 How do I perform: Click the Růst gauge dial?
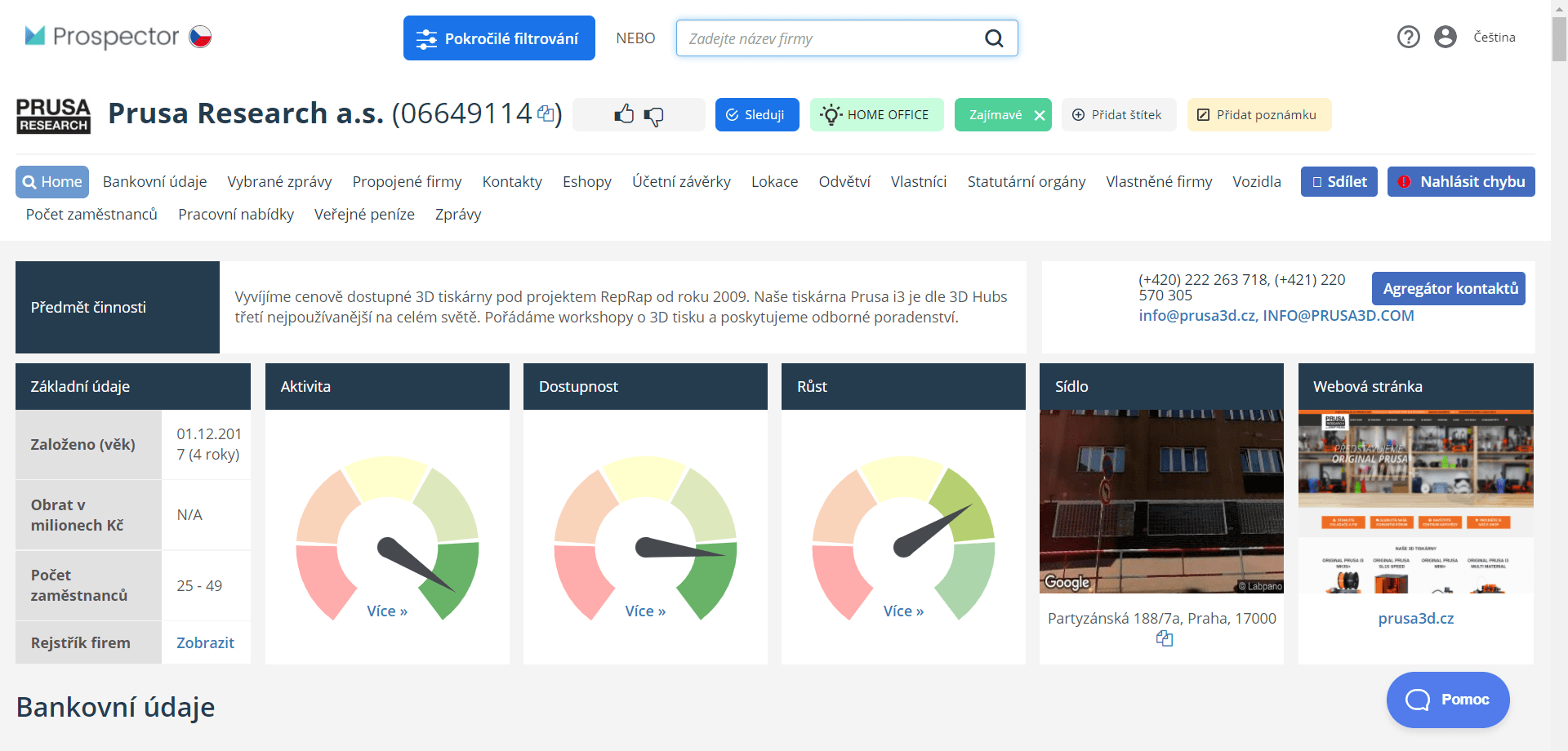coord(903,539)
